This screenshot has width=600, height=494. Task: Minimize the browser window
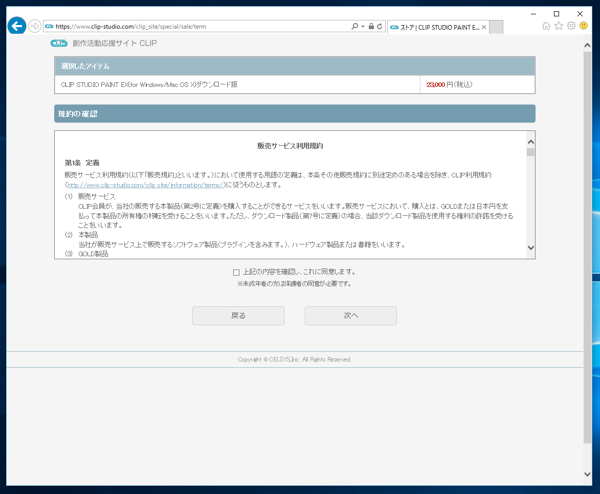pyautogui.click(x=533, y=14)
